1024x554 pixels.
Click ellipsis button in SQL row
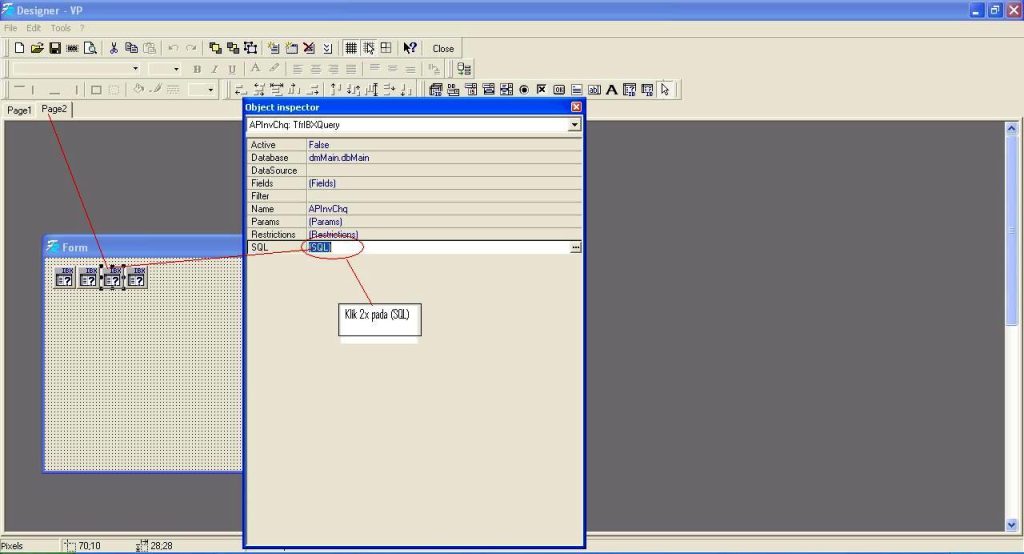click(575, 248)
